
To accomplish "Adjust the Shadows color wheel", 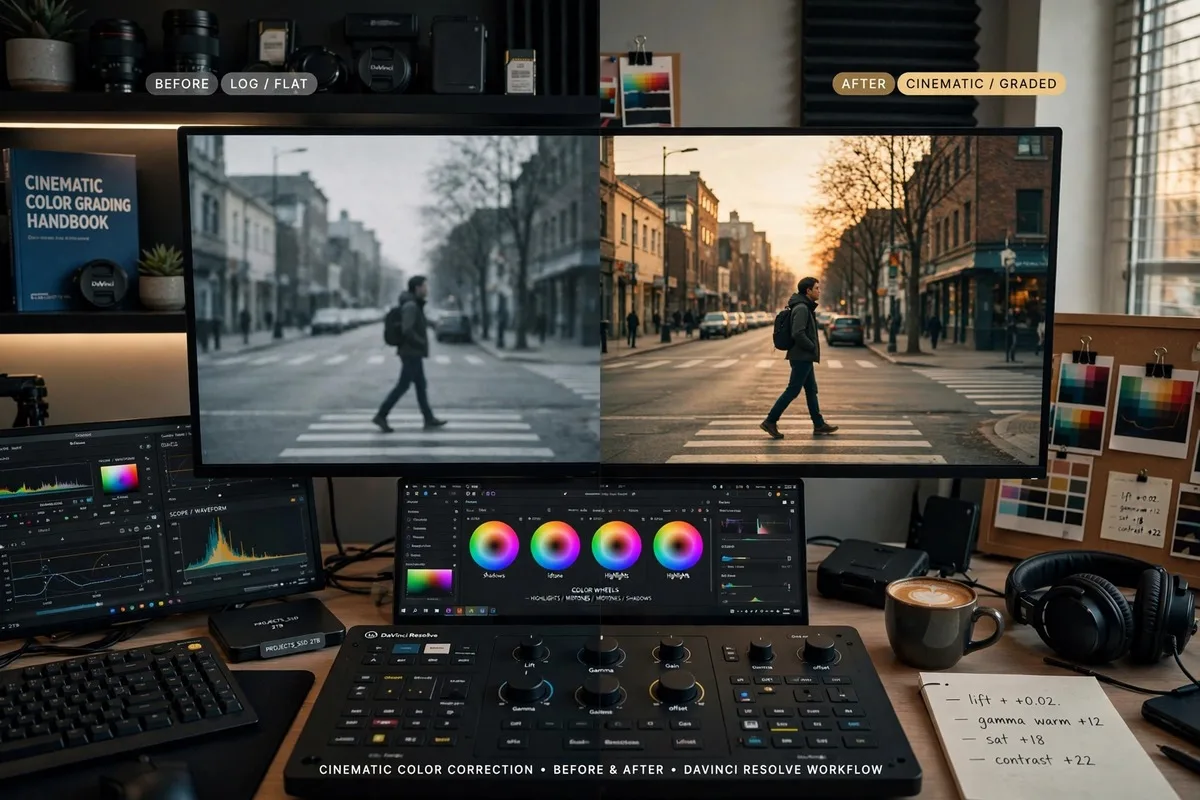I will pyautogui.click(x=494, y=545).
